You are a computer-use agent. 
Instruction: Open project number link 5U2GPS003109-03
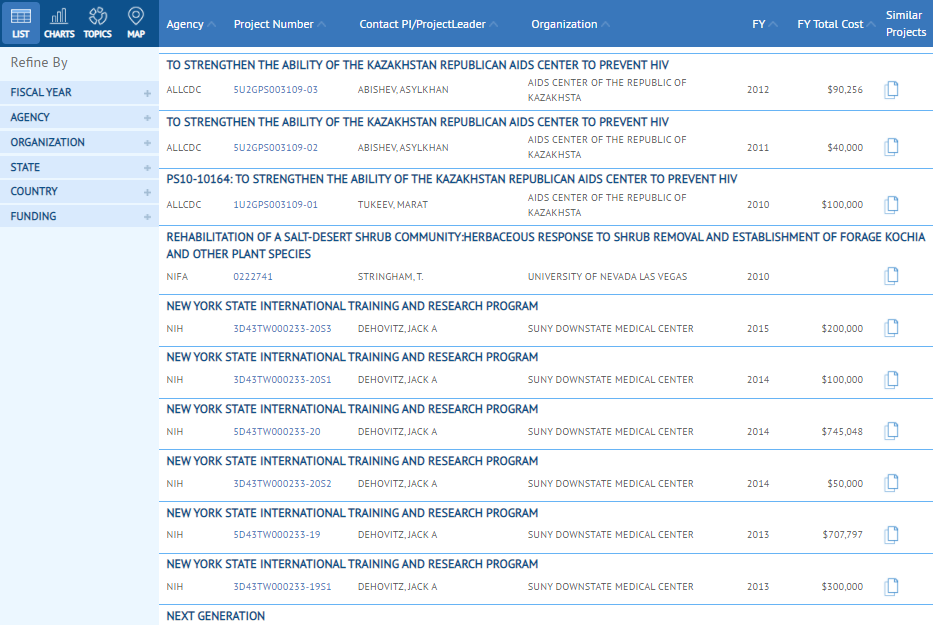(275, 90)
